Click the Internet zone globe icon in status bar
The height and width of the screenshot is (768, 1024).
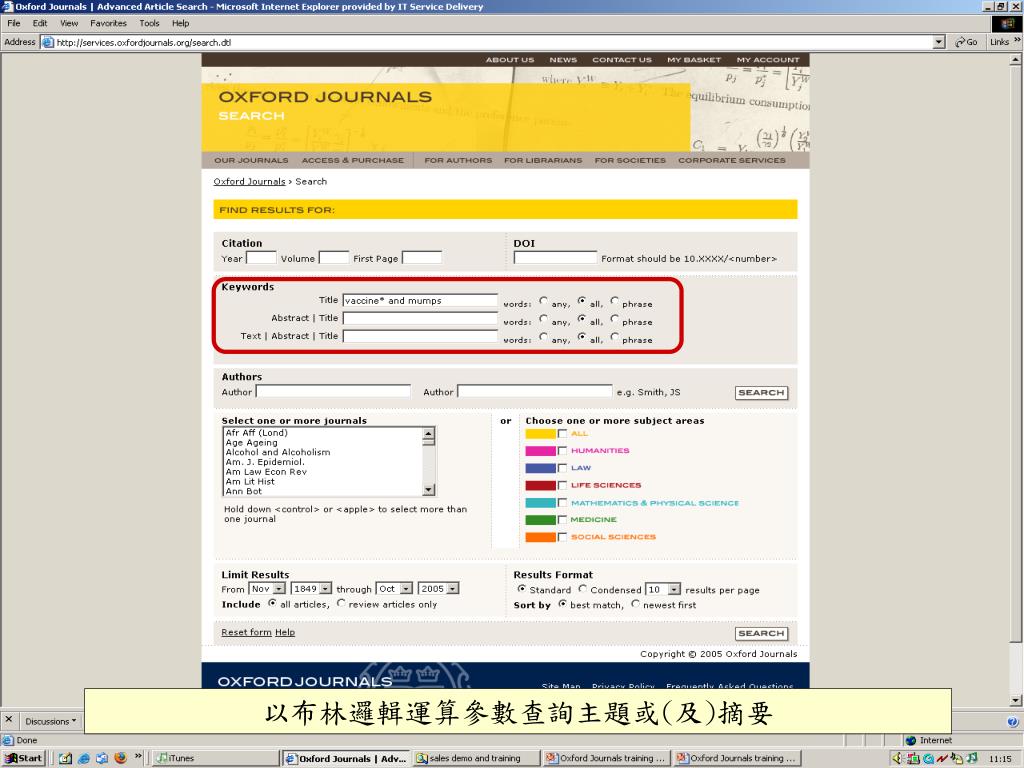[x=910, y=740]
